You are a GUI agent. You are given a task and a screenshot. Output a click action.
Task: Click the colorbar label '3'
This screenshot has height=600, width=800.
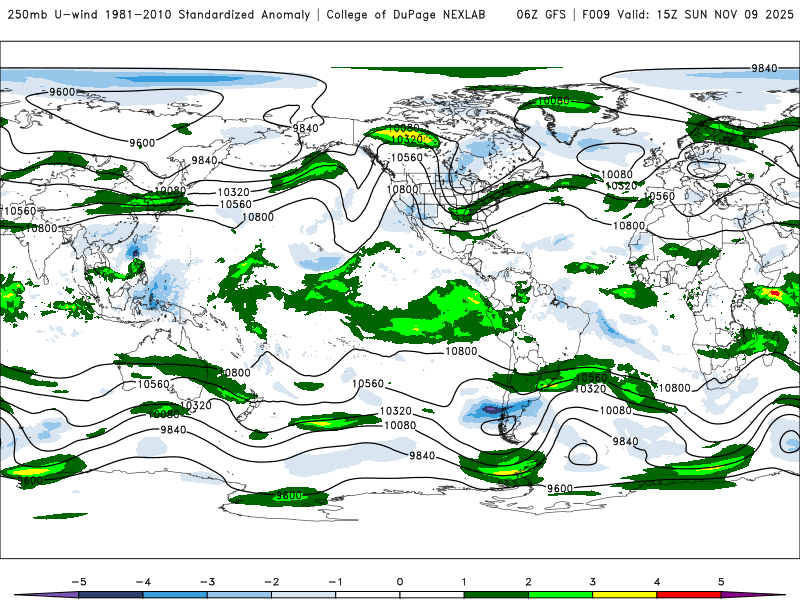592,582
